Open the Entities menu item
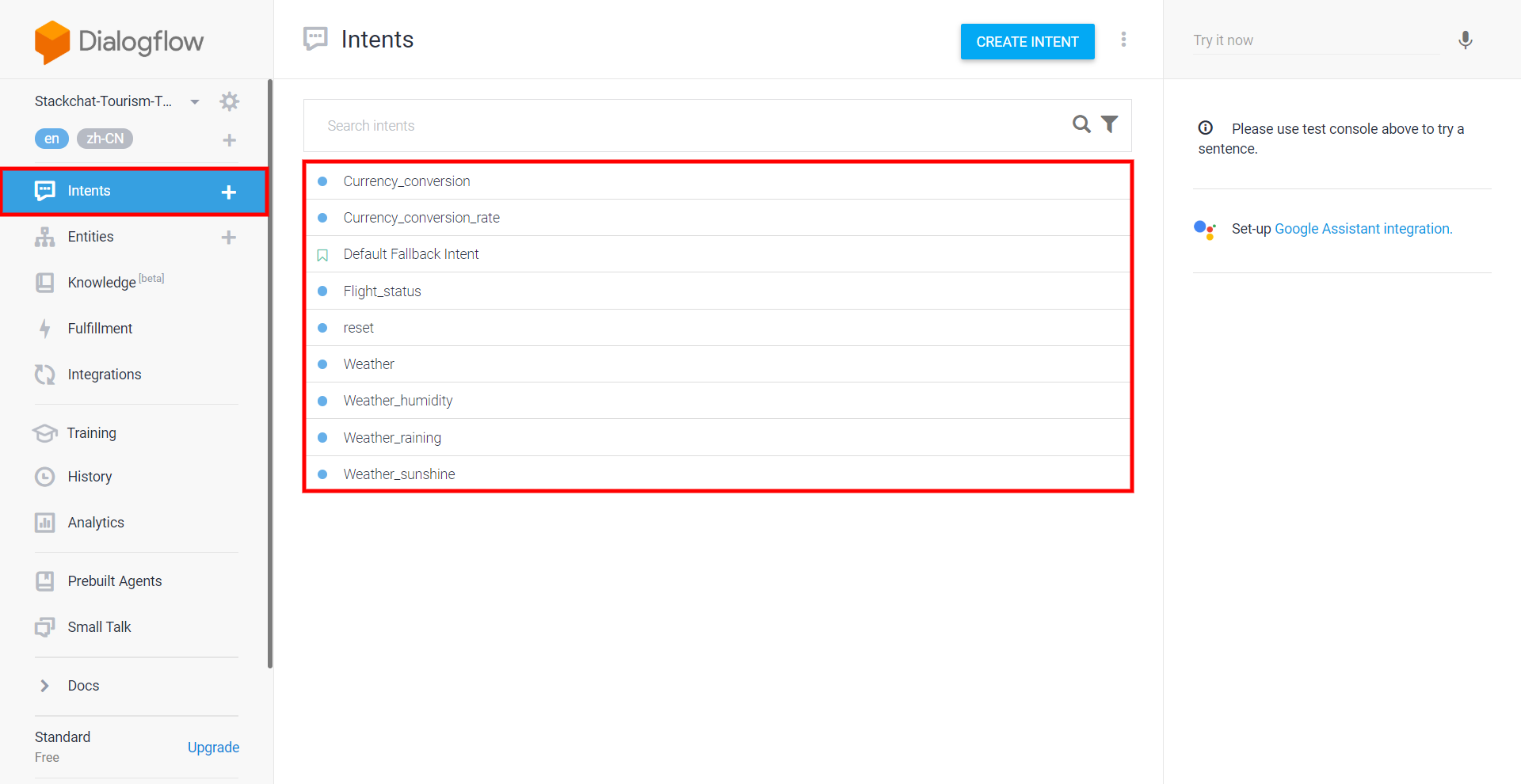Screen dimensions: 1521x784 (90, 237)
